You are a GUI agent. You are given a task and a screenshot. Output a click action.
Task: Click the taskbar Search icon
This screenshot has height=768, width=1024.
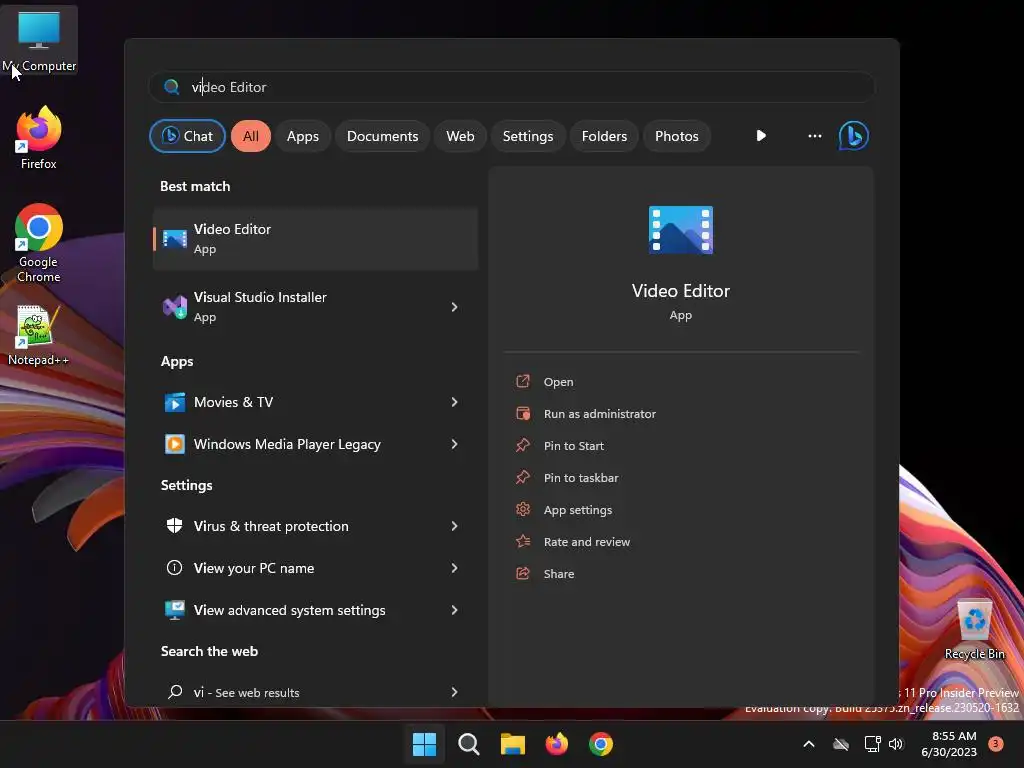click(x=469, y=744)
